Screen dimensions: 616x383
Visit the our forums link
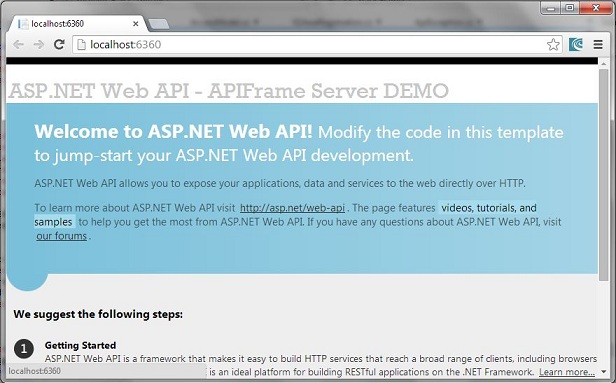point(61,236)
